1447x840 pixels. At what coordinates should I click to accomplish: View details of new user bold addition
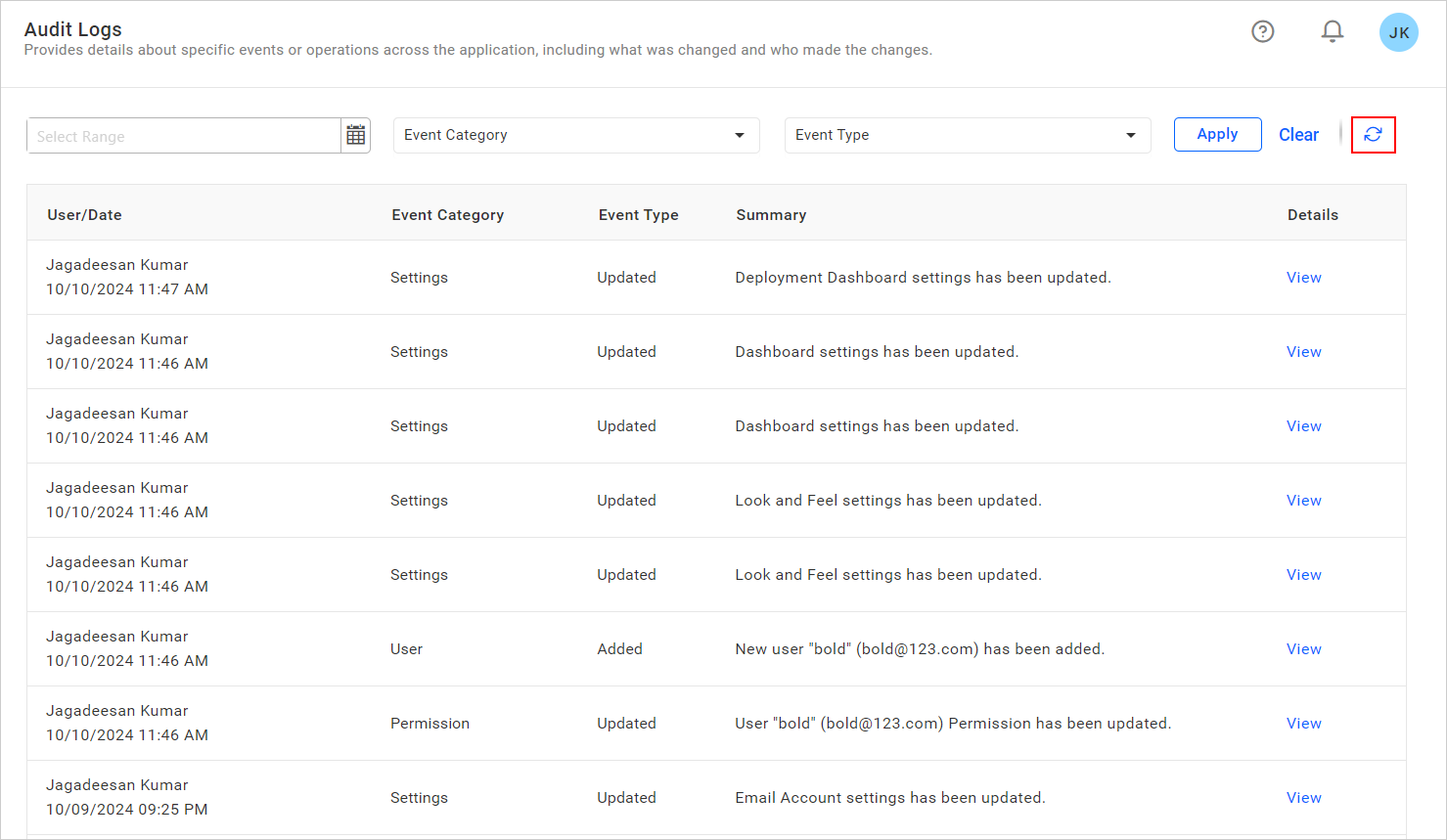(x=1303, y=648)
